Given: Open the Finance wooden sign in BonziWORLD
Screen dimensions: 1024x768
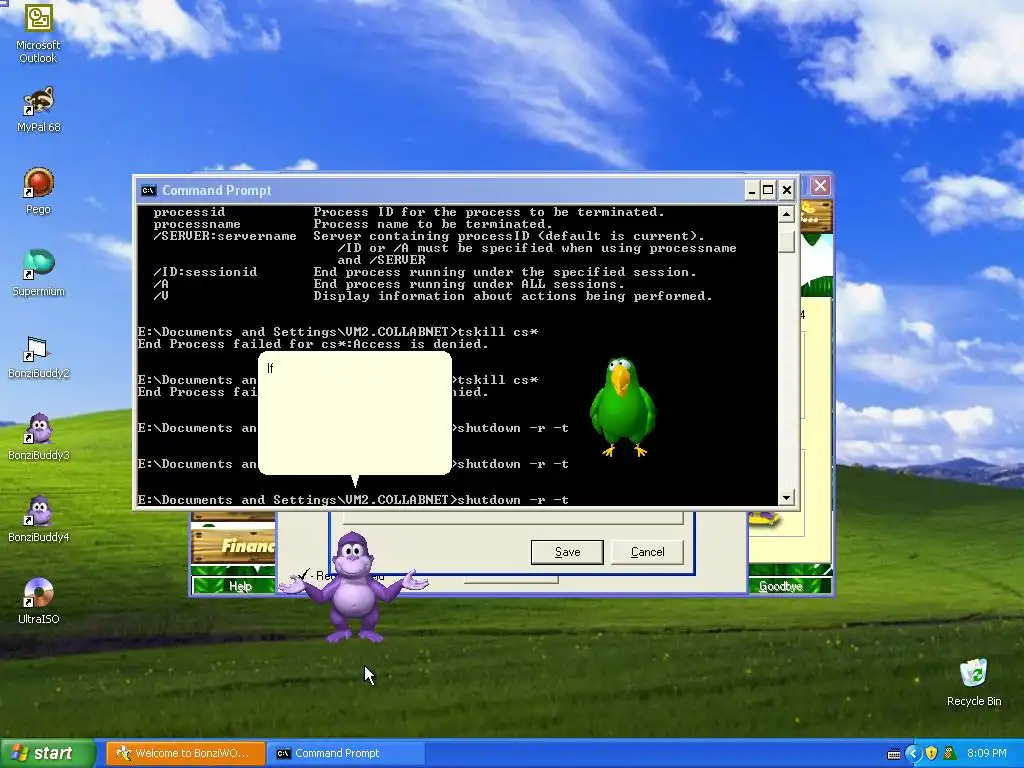Looking at the screenshot, I should pyautogui.click(x=232, y=545).
